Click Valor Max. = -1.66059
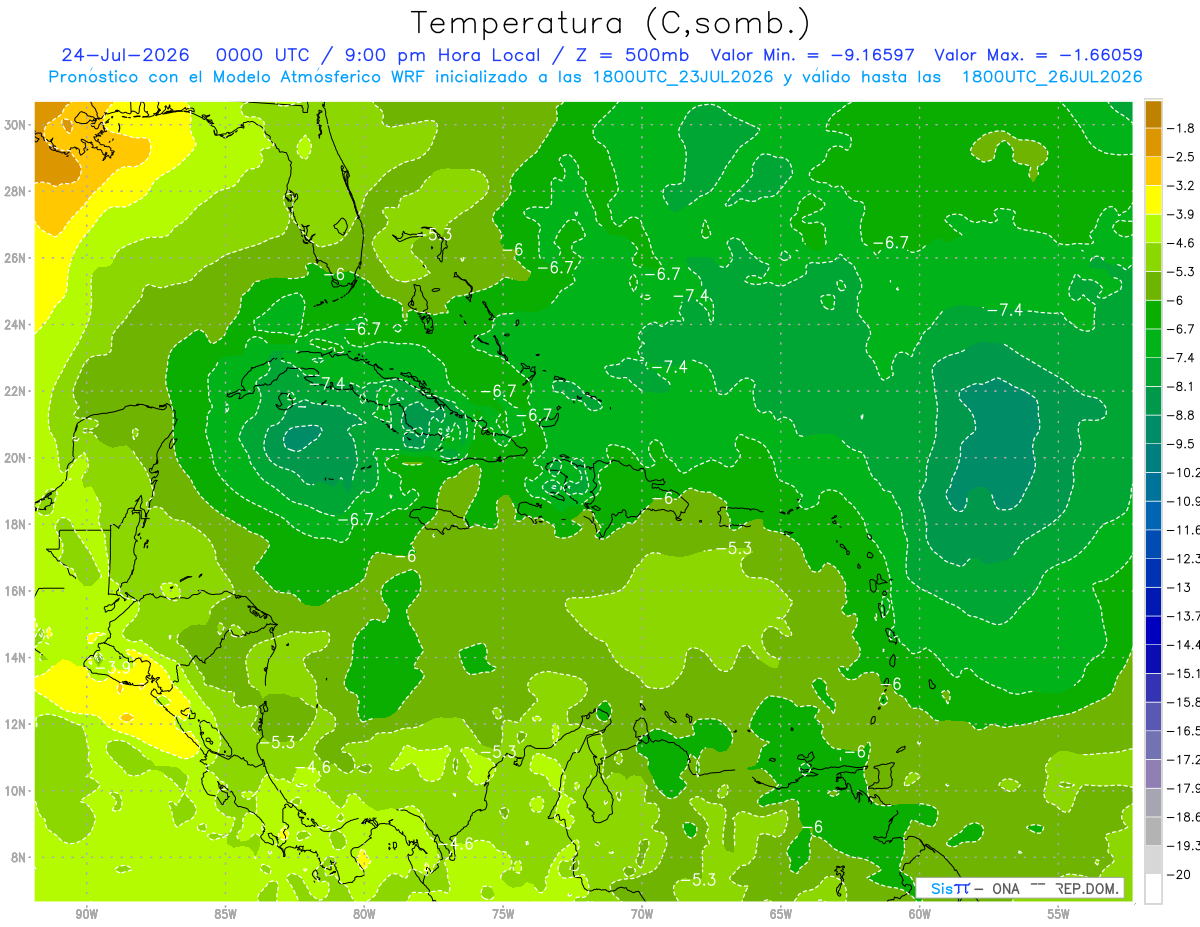This screenshot has width=1200, height=927. [x=1038, y=55]
